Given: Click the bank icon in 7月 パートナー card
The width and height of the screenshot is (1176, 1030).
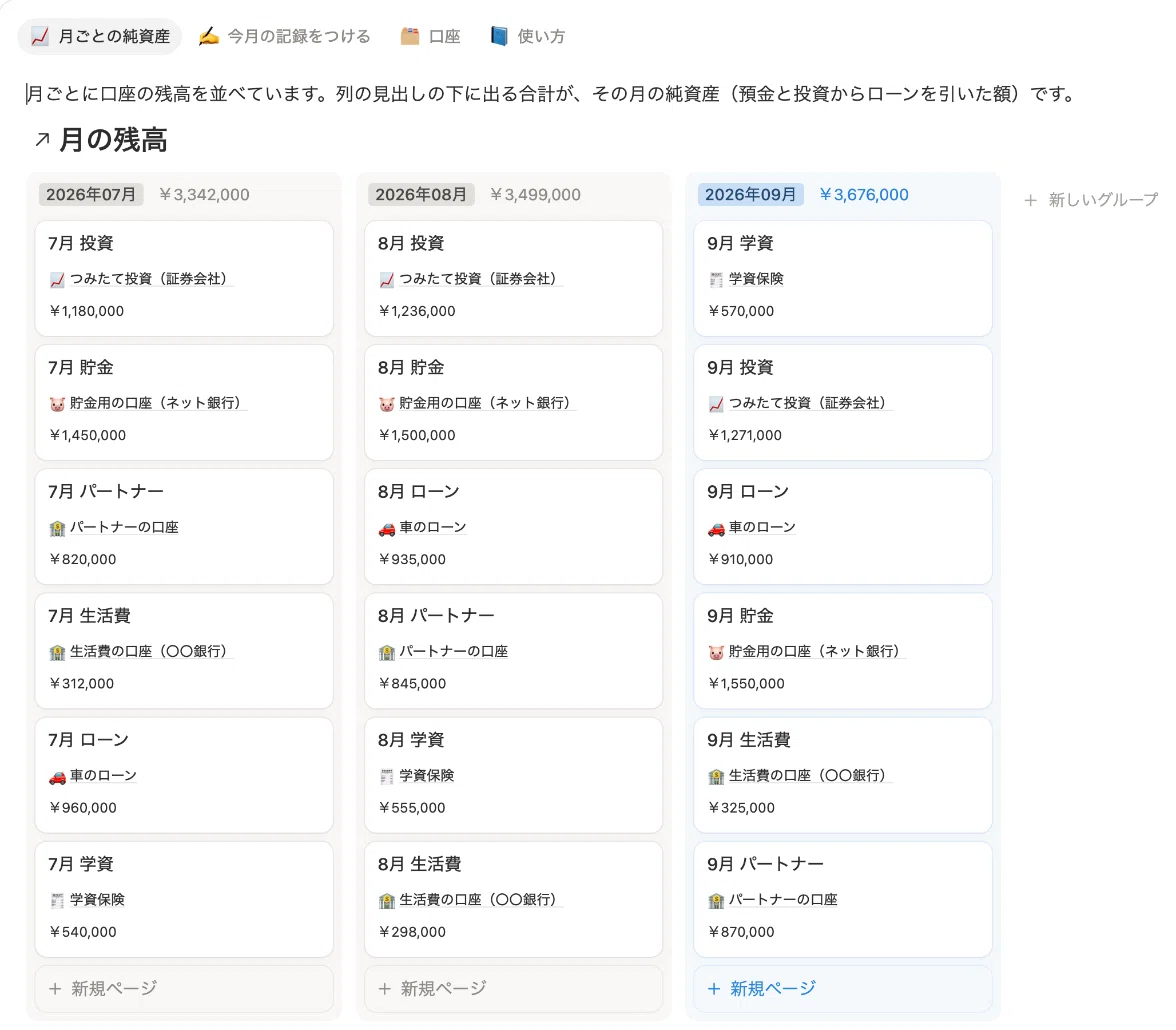Looking at the screenshot, I should (57, 528).
